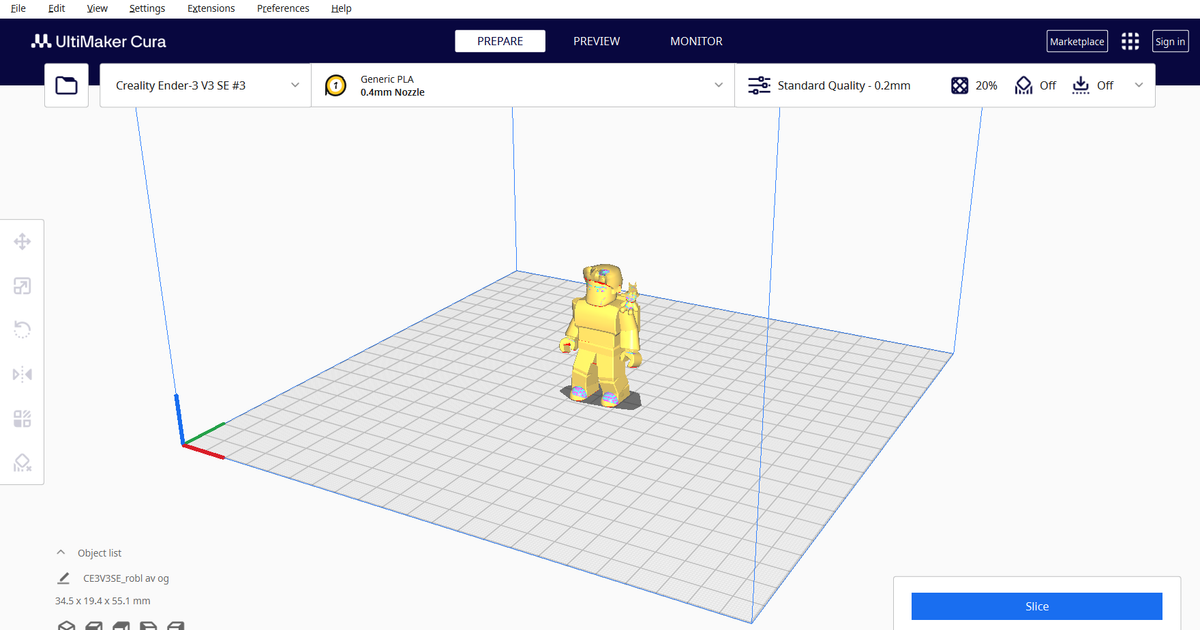Click the pencil icon to rename job
Viewport: 1200px width, 630px height.
63,578
